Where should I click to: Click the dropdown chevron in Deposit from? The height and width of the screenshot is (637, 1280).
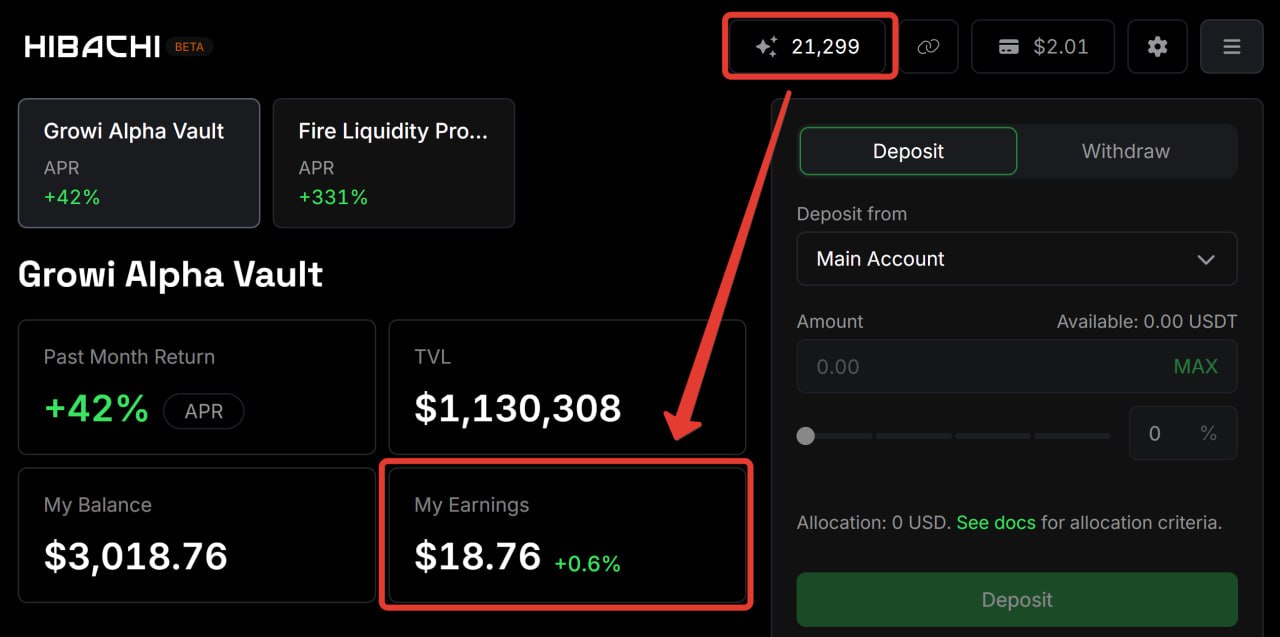click(1206, 259)
